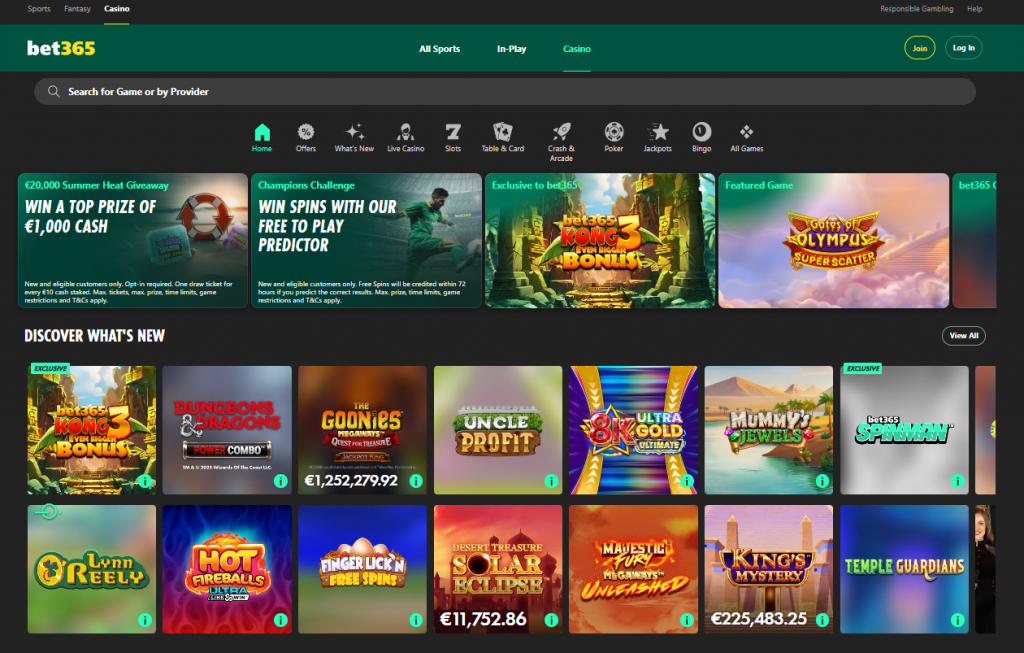Launch the Hot Fireballs Ultra tile
1024x653 pixels.
(227, 569)
